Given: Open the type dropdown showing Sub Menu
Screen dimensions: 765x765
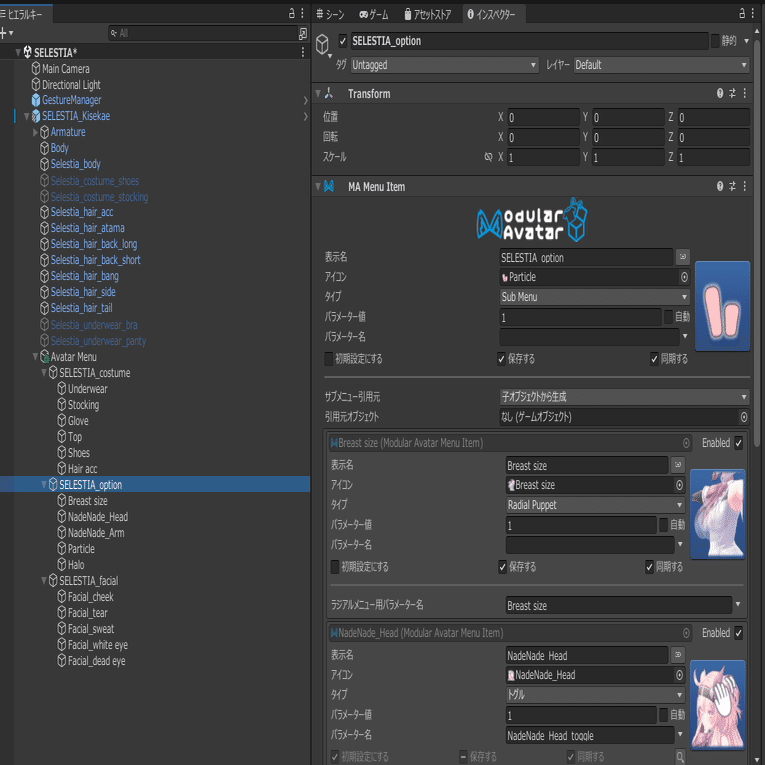Looking at the screenshot, I should click(x=595, y=297).
